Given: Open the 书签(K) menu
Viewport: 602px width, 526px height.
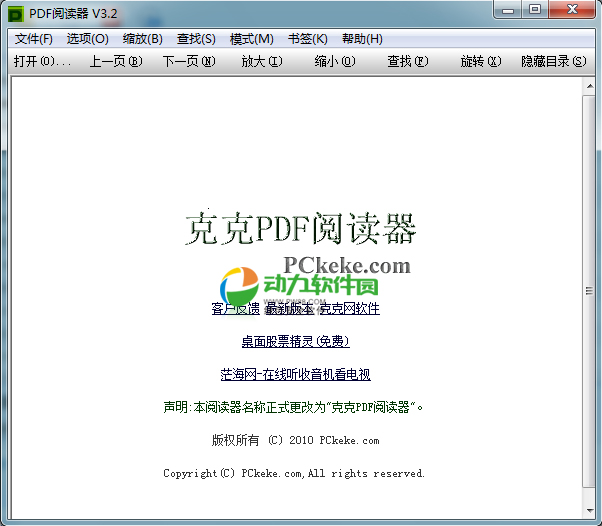Looking at the screenshot, I should (x=307, y=39).
